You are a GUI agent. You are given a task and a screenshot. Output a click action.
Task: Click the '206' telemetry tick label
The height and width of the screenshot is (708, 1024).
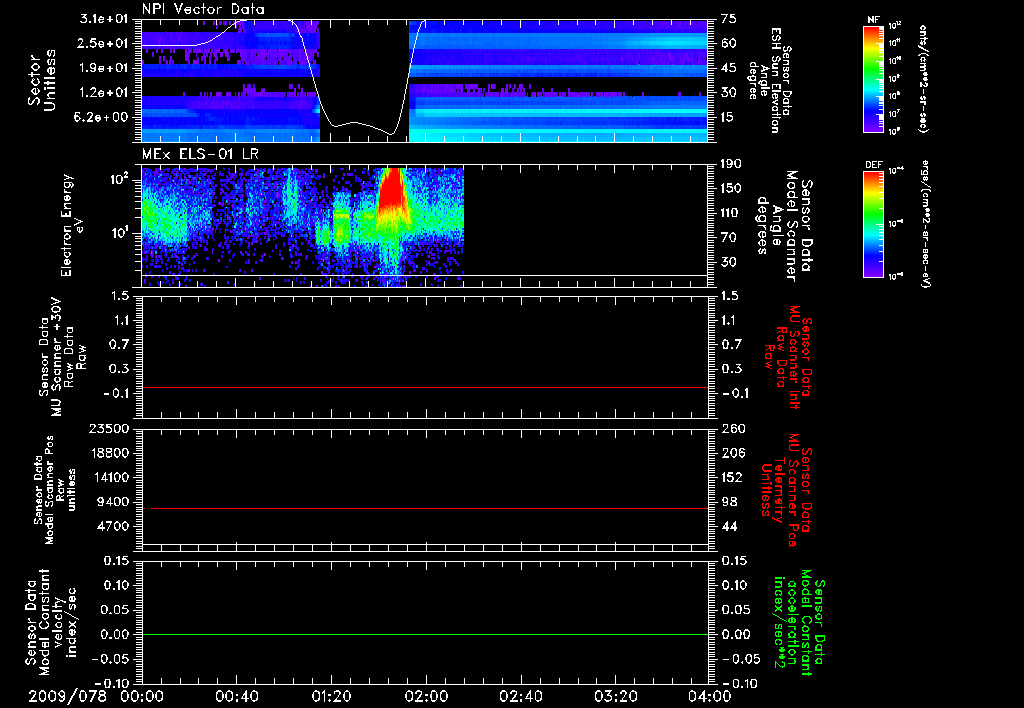(x=732, y=453)
